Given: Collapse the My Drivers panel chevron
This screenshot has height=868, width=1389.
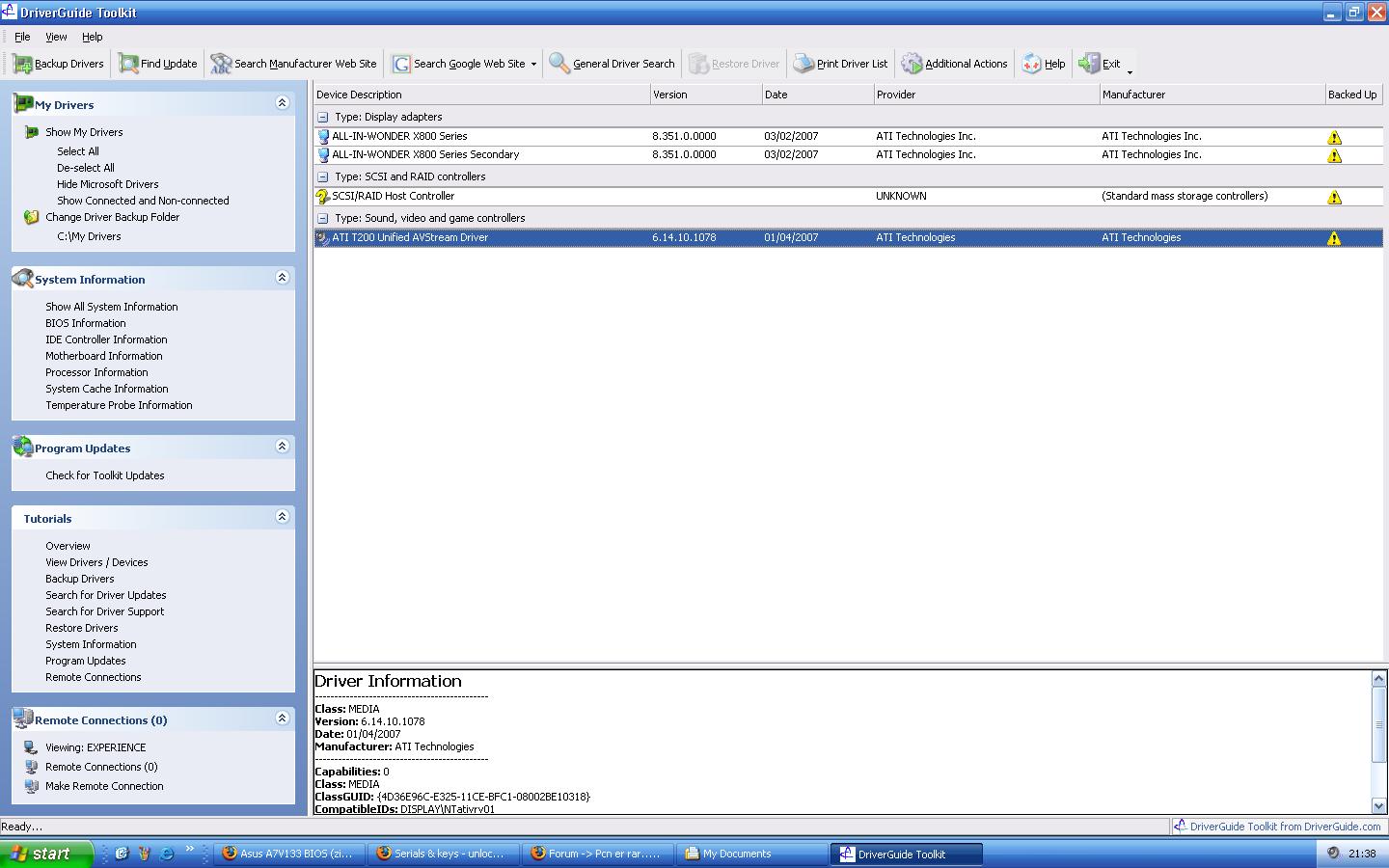Looking at the screenshot, I should point(283,102).
